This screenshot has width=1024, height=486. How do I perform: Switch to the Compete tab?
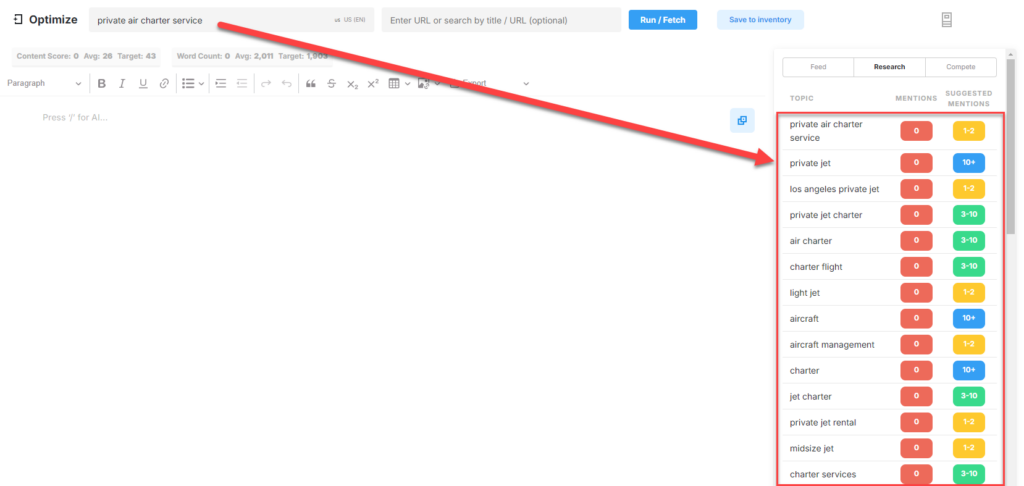[x=961, y=67]
